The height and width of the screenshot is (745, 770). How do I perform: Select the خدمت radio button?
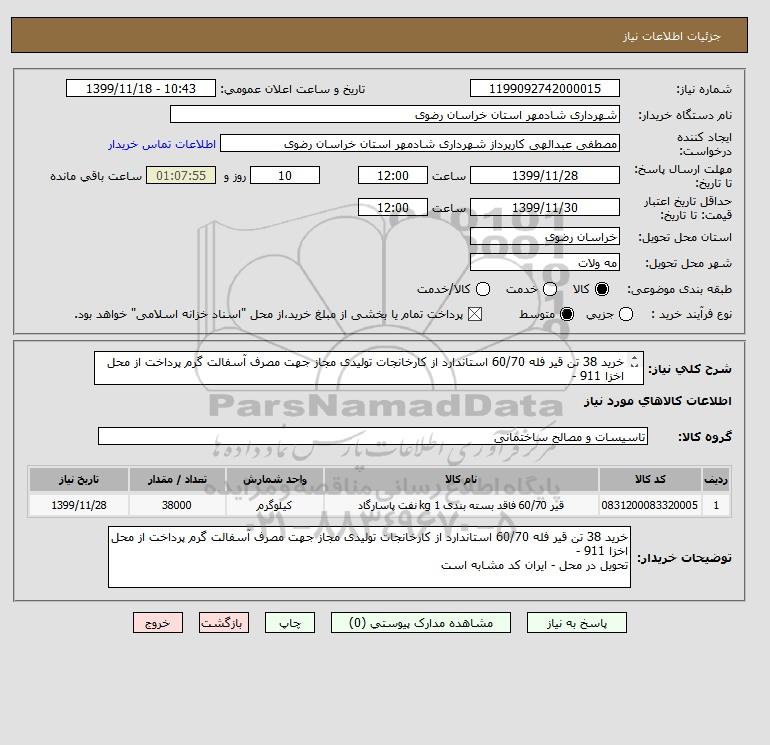550,289
